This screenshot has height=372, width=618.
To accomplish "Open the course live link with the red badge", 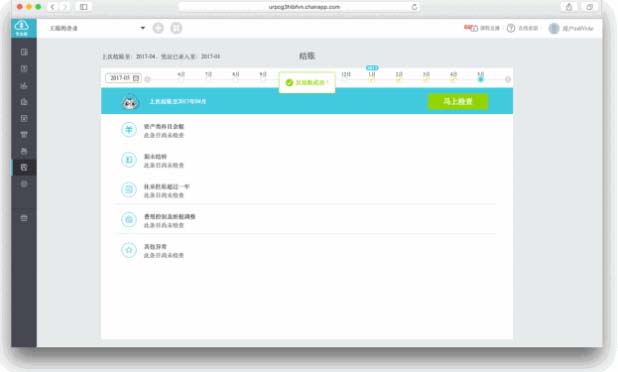I will (482, 28).
